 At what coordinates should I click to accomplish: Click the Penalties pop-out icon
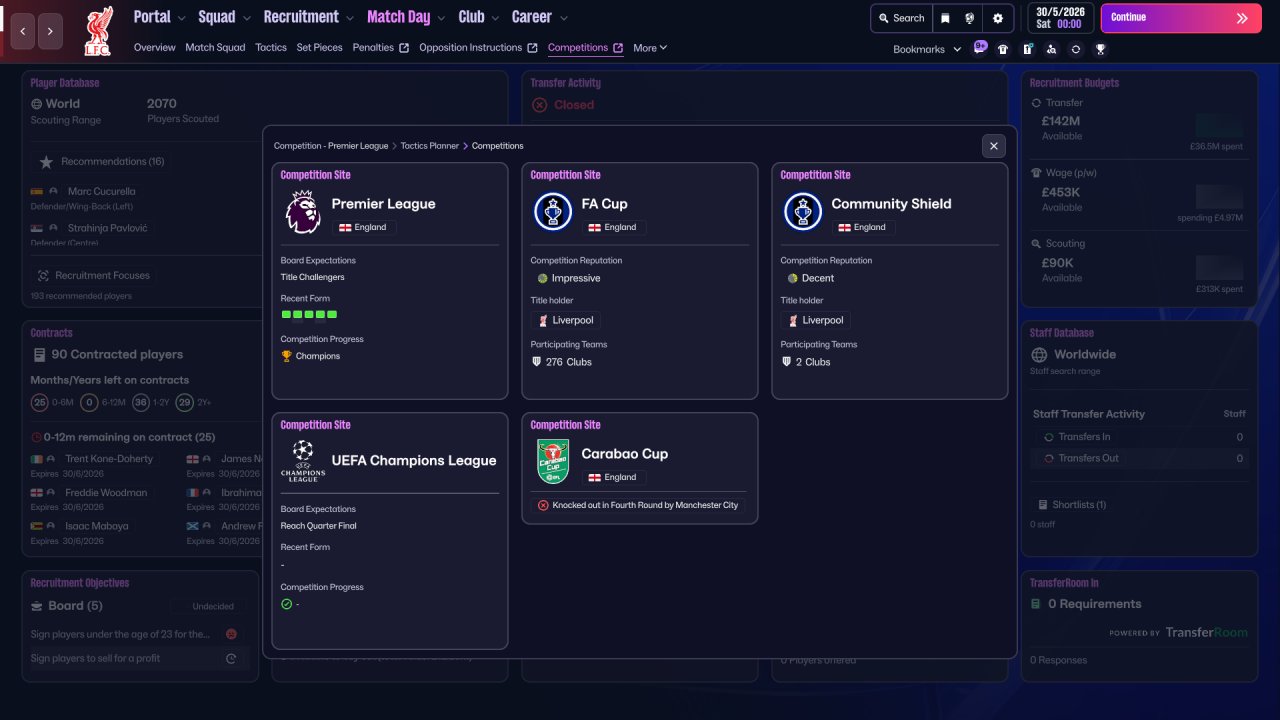(404, 48)
